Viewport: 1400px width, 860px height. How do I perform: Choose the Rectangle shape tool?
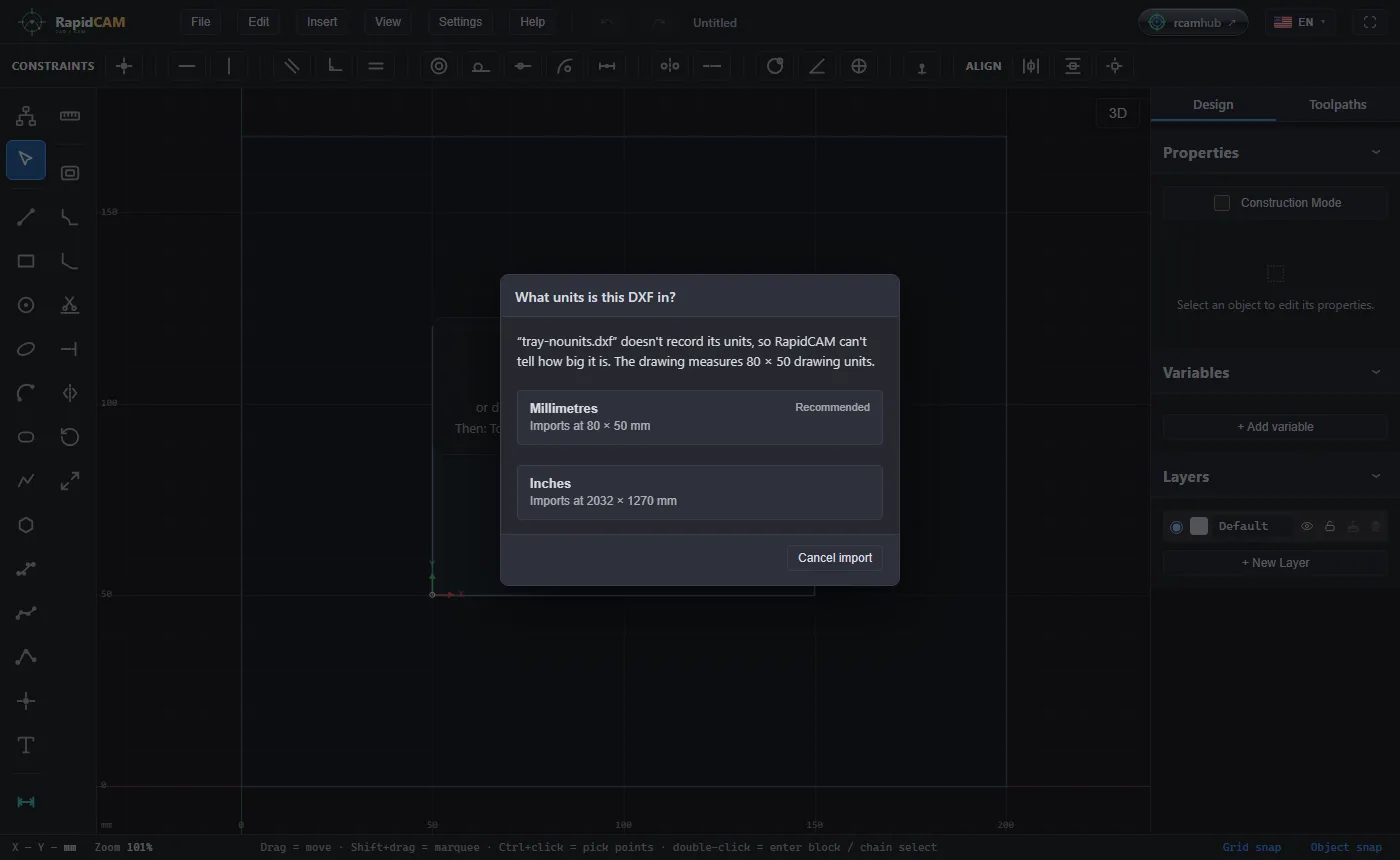click(x=26, y=261)
